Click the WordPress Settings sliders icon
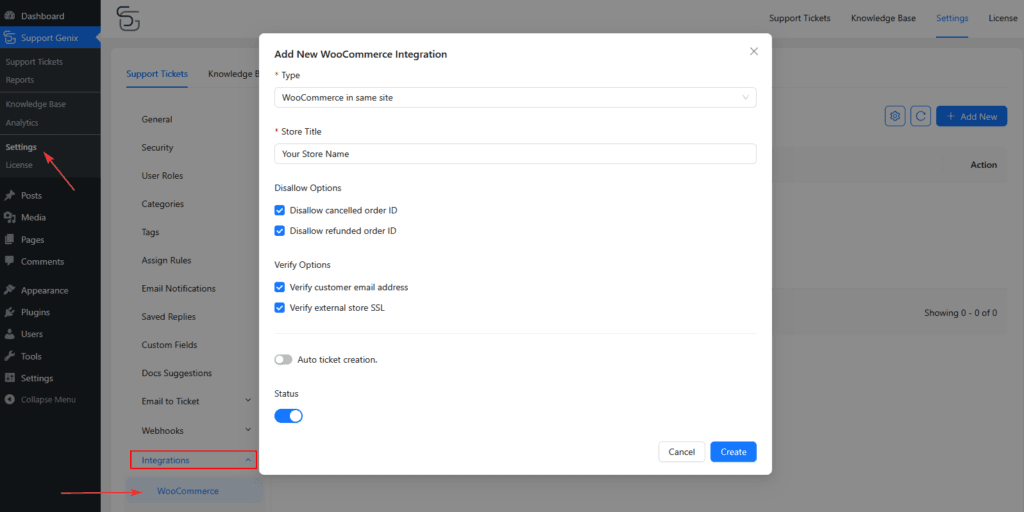 pos(10,378)
